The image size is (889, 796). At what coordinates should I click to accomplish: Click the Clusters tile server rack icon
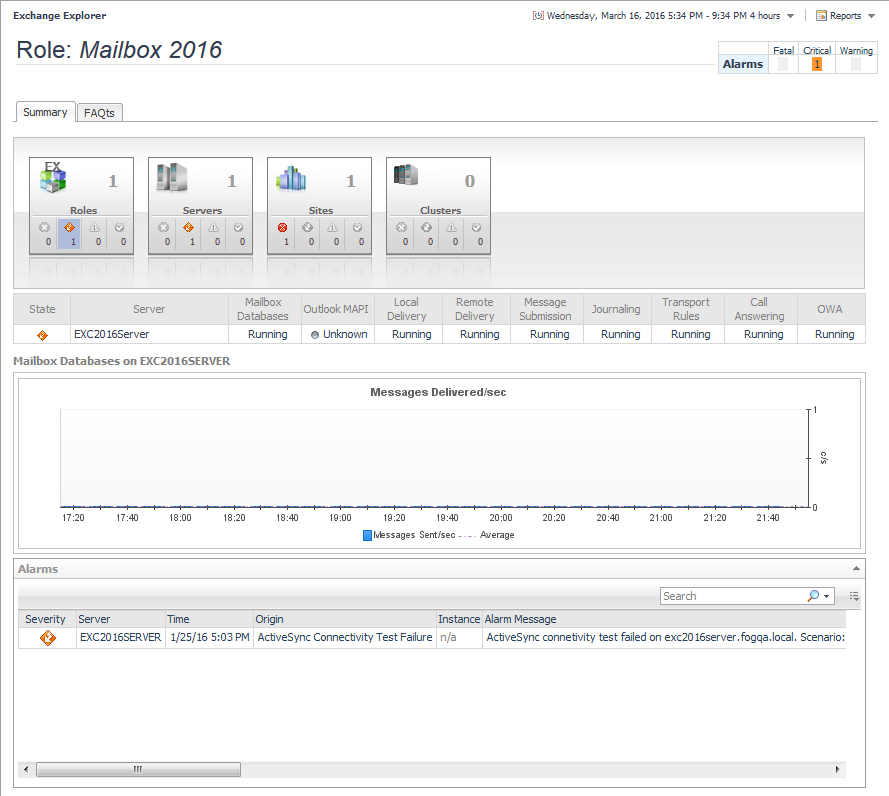click(405, 177)
